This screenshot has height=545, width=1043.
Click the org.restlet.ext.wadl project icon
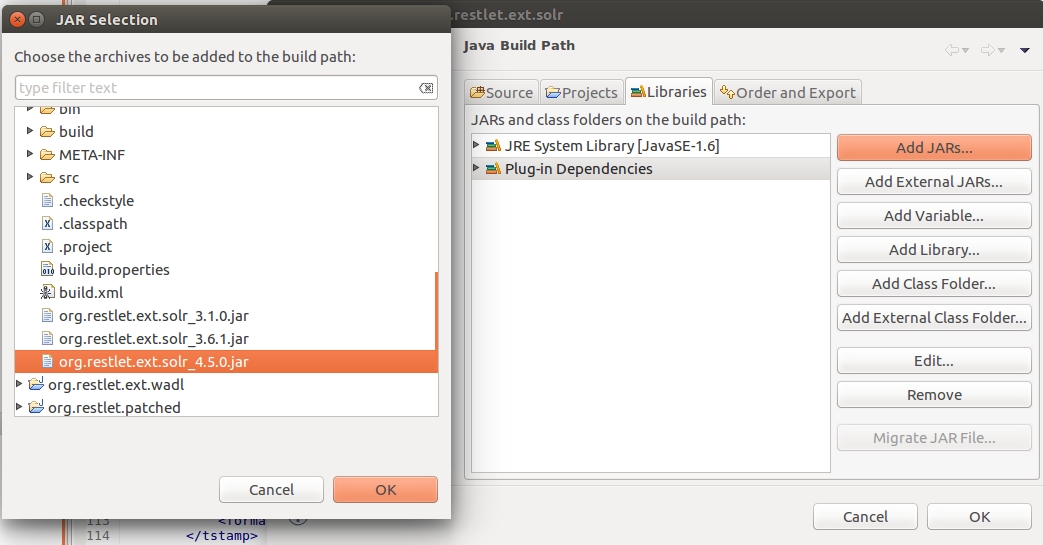37,384
